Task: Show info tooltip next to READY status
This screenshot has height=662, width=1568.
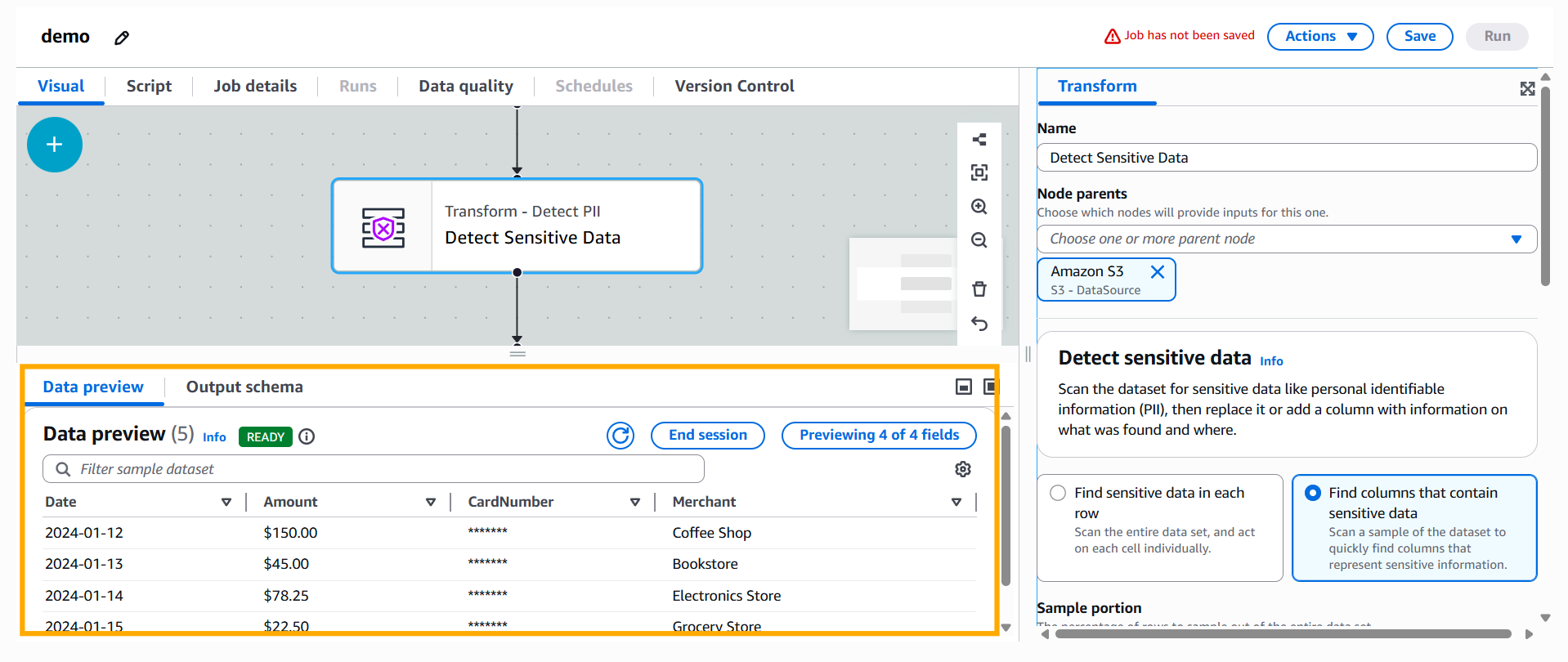Action: [x=307, y=436]
